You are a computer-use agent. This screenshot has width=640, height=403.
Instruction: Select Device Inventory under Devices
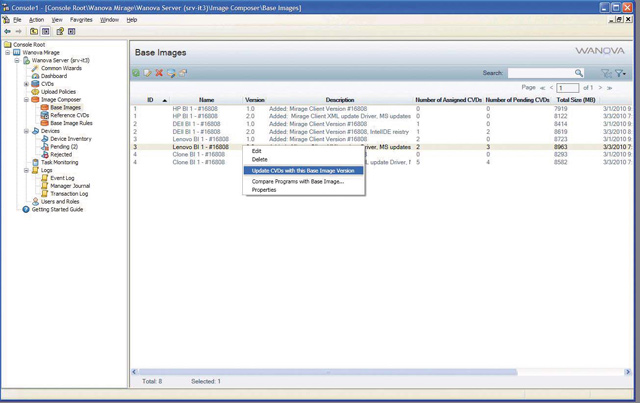click(71, 139)
